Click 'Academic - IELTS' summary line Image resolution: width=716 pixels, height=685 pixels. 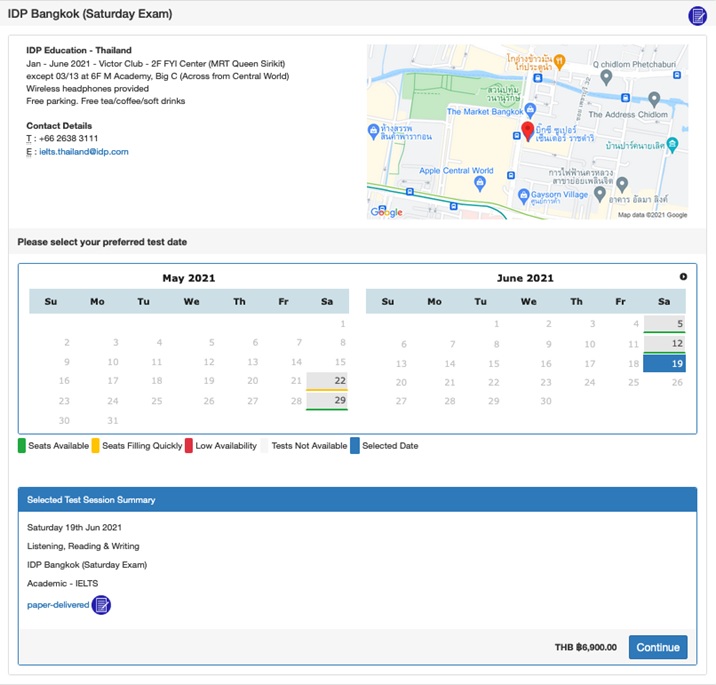[x=63, y=583]
